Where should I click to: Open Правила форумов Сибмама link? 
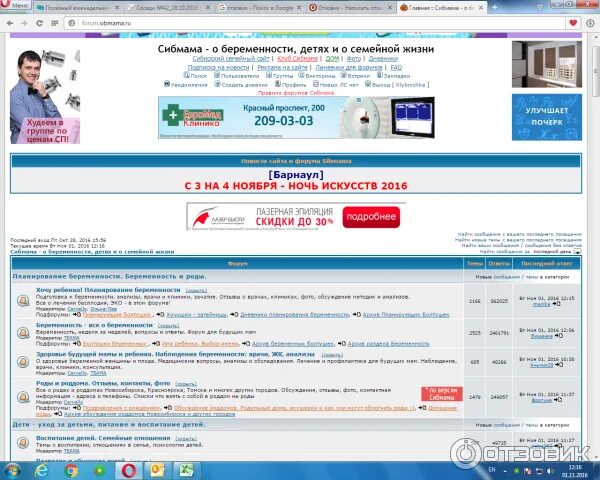pyautogui.click(x=296, y=93)
